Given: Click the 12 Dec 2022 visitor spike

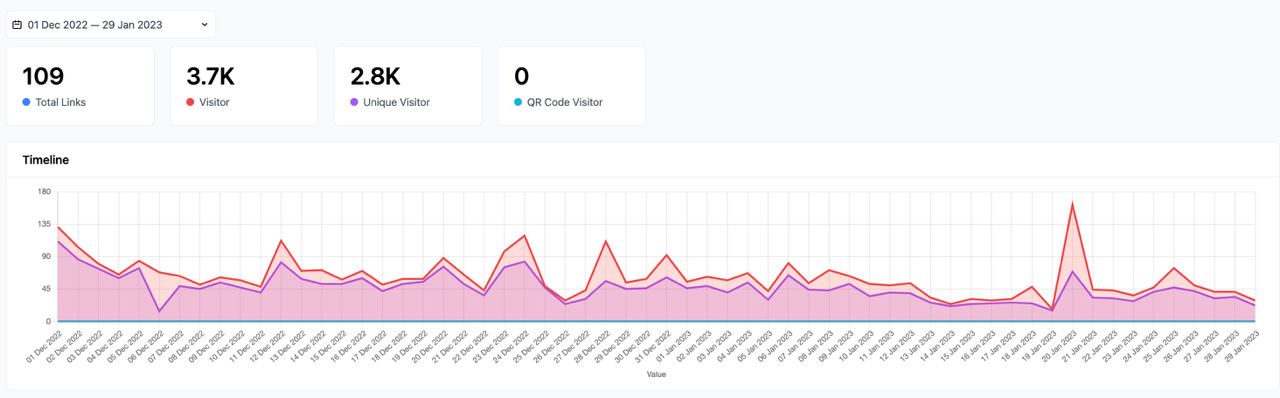Looking at the screenshot, I should (x=281, y=240).
